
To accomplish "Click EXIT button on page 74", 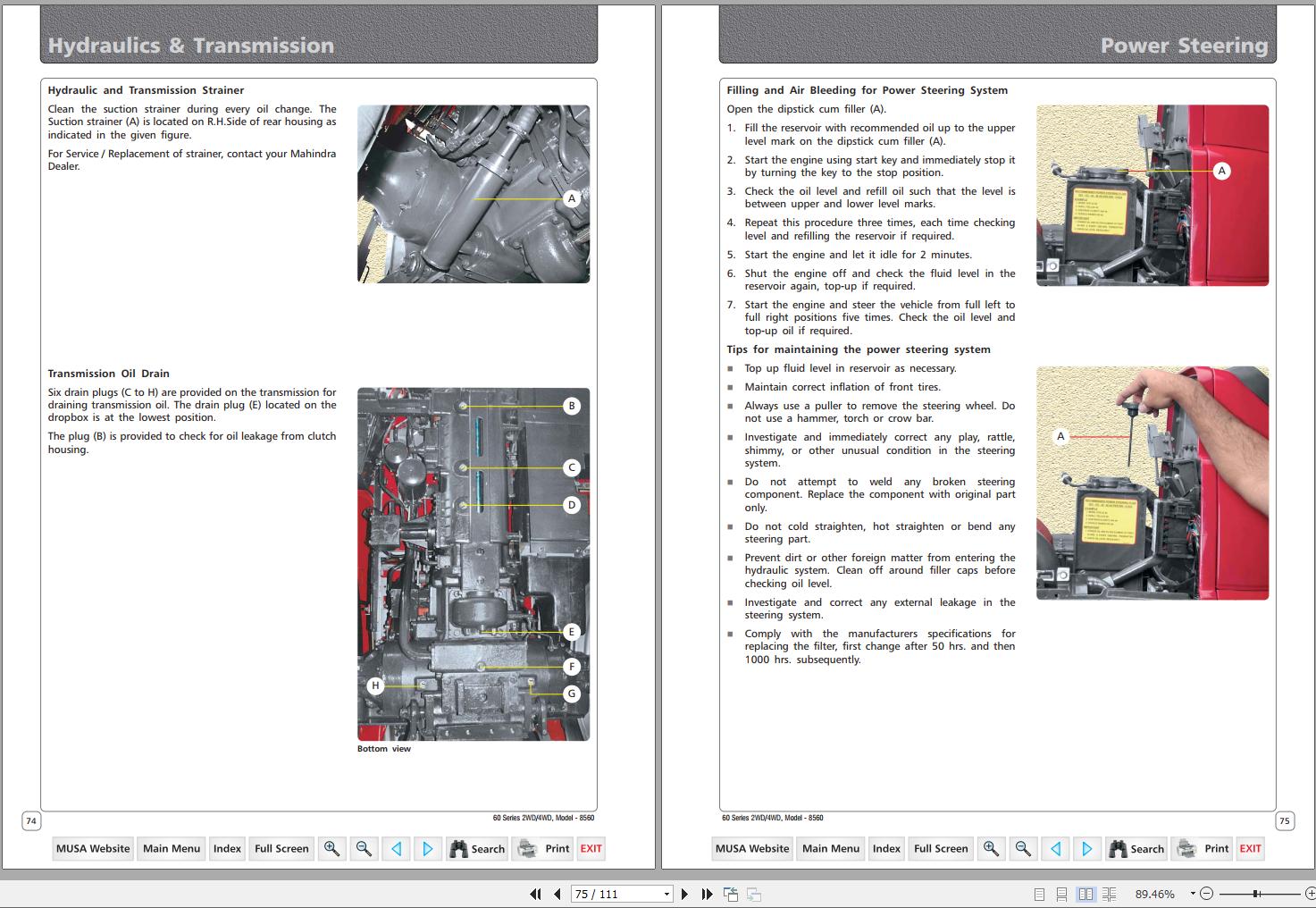I will pos(591,849).
